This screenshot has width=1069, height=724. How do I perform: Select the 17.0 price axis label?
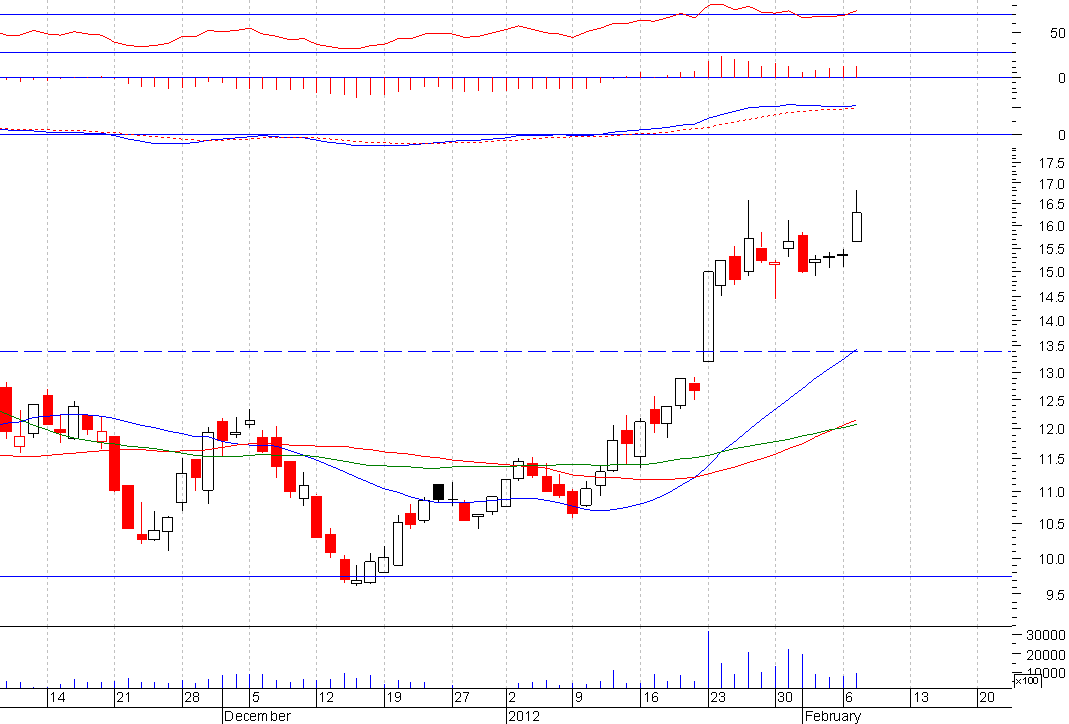pos(1051,184)
